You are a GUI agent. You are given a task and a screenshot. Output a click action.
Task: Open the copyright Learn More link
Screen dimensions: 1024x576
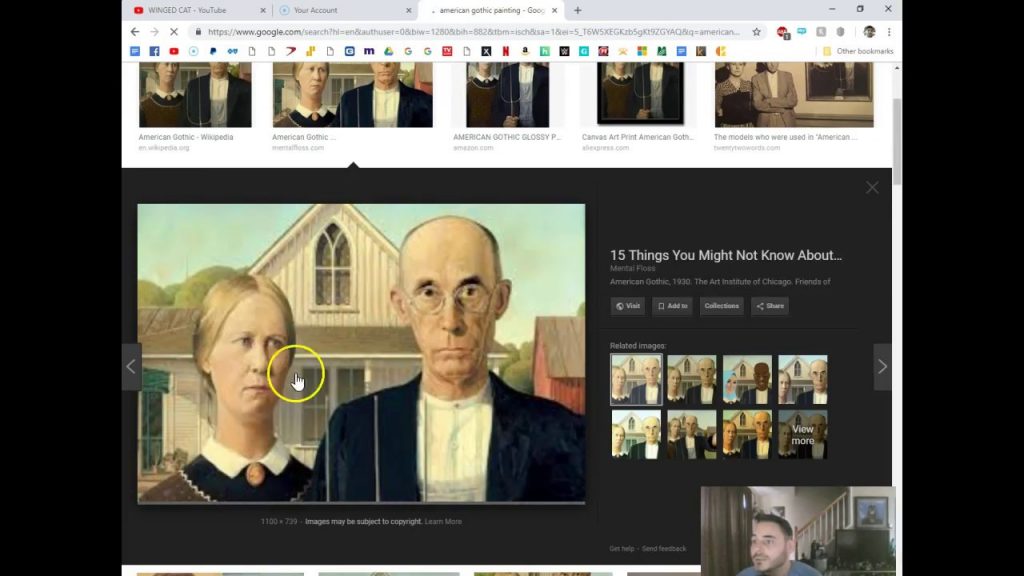(443, 521)
